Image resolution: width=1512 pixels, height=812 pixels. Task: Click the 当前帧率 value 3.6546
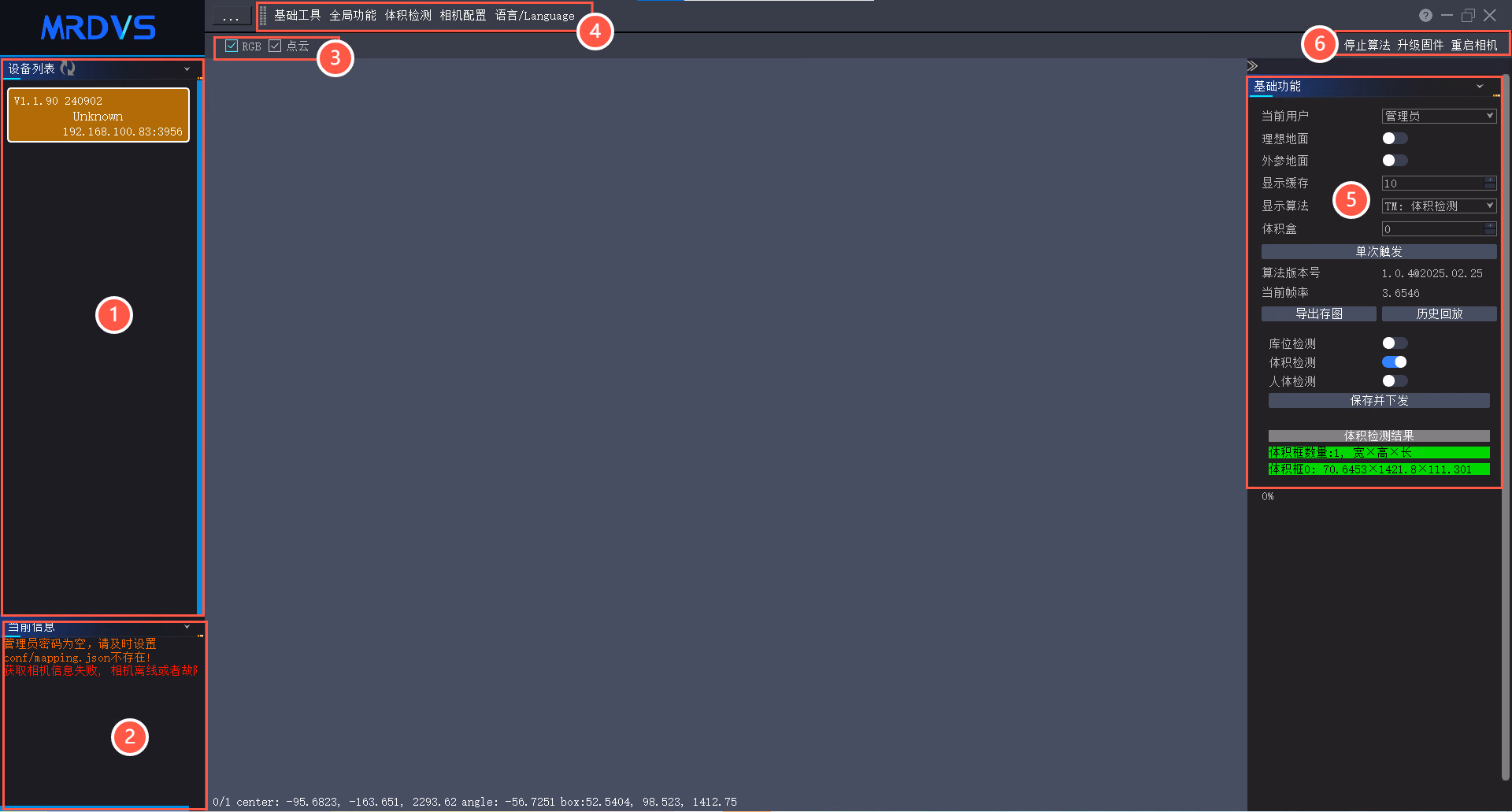1401,293
